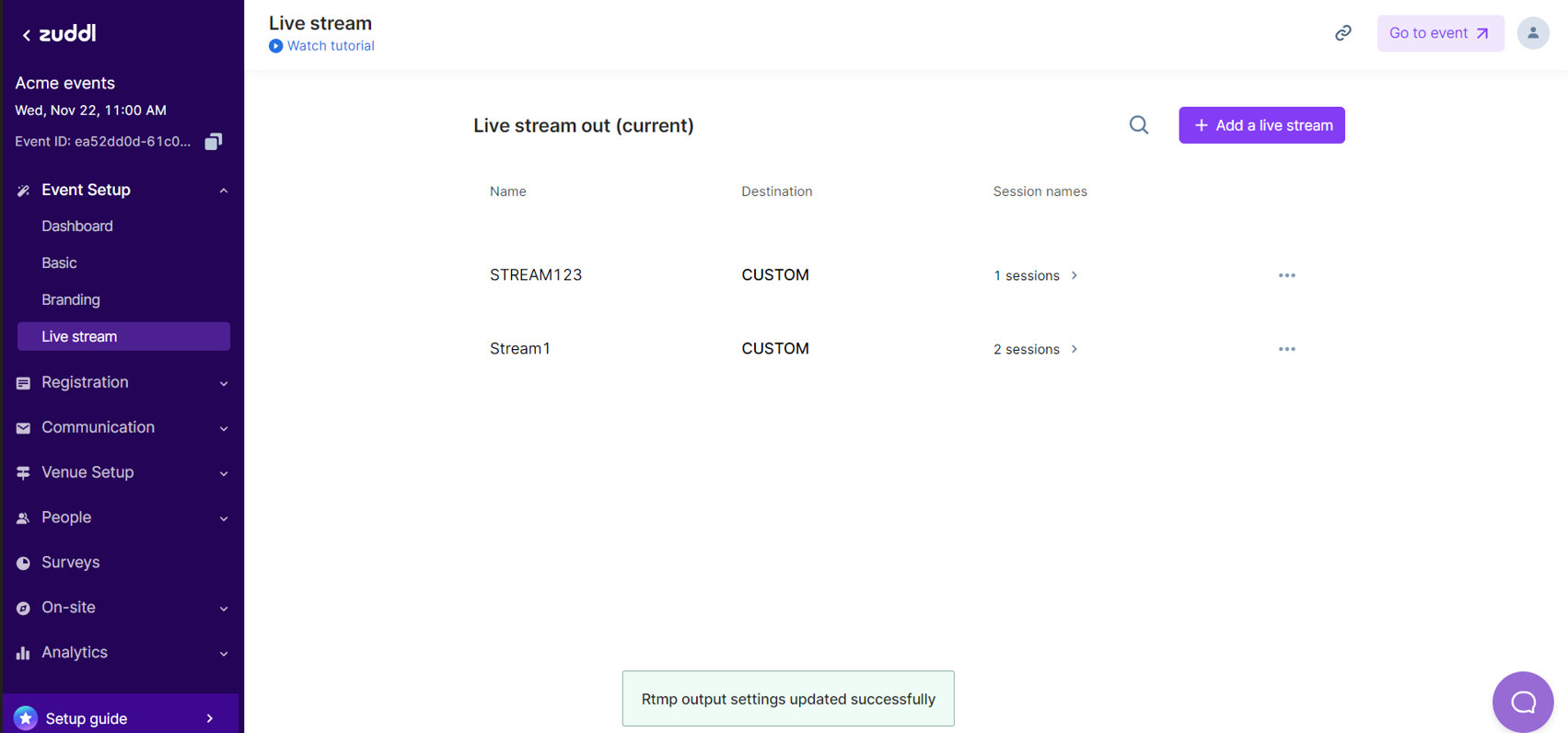Open the Registration menu label
This screenshot has width=1568, height=733.
pos(85,382)
